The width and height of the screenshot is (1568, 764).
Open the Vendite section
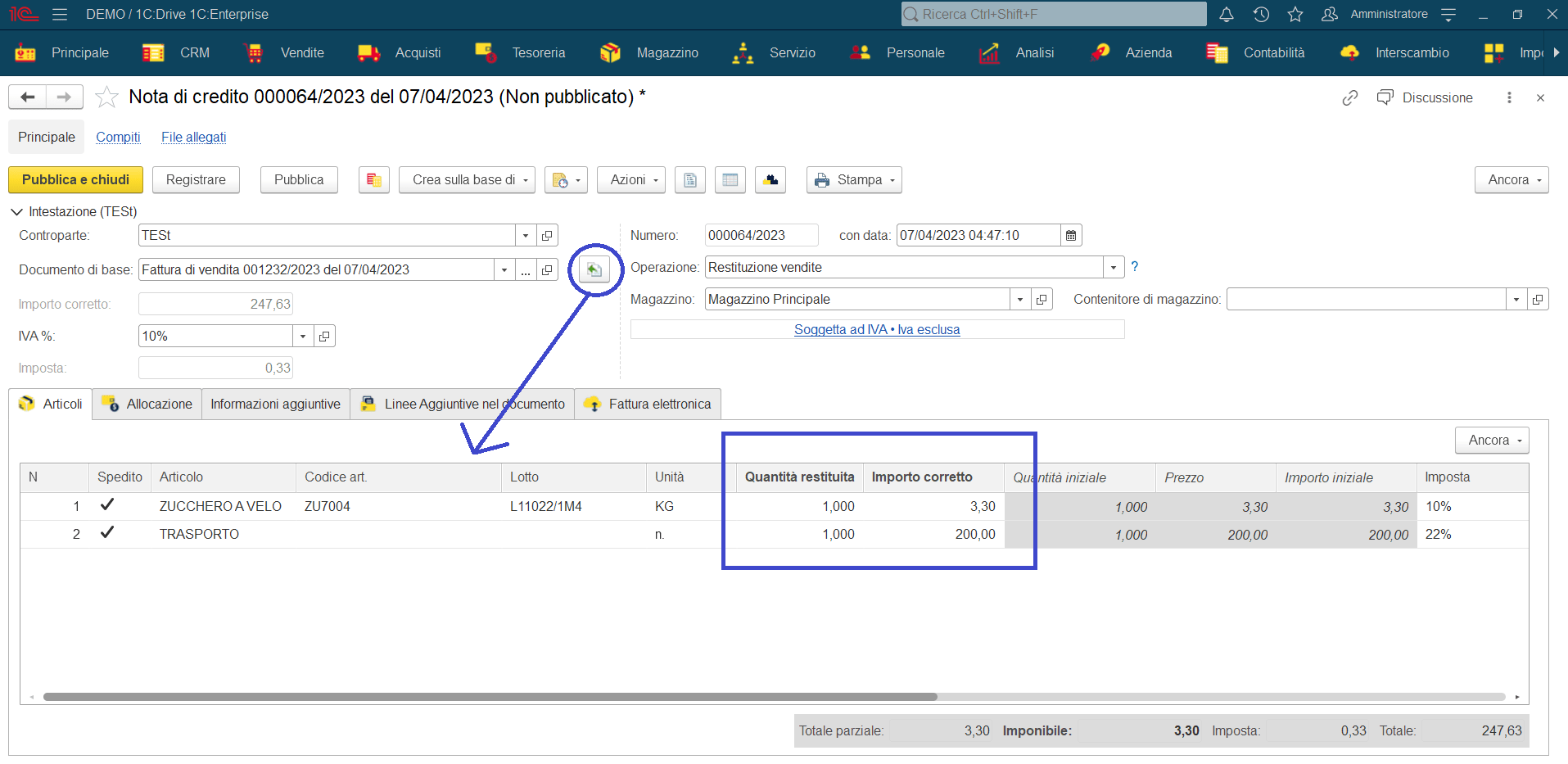[x=284, y=52]
